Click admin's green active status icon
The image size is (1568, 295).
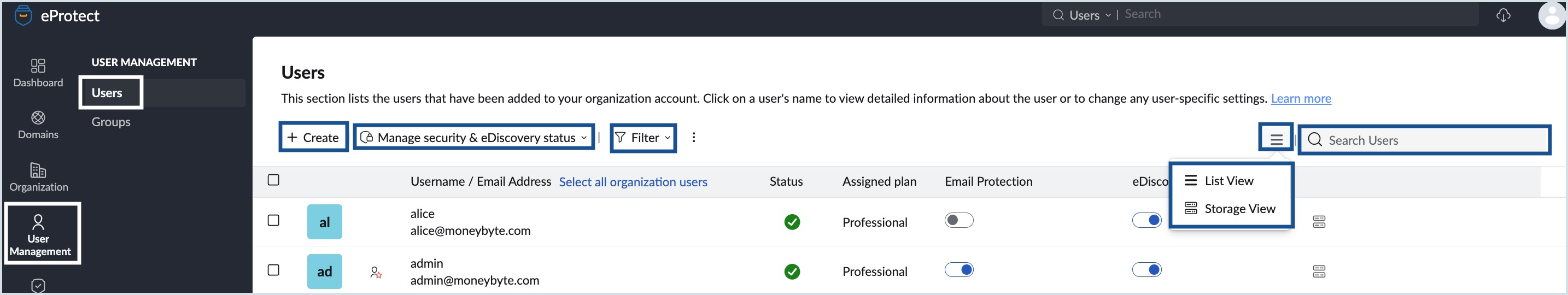click(x=792, y=272)
